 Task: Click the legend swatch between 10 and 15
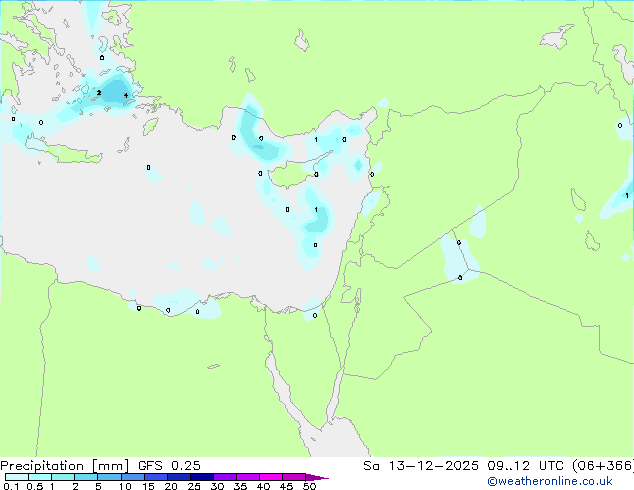[132, 477]
